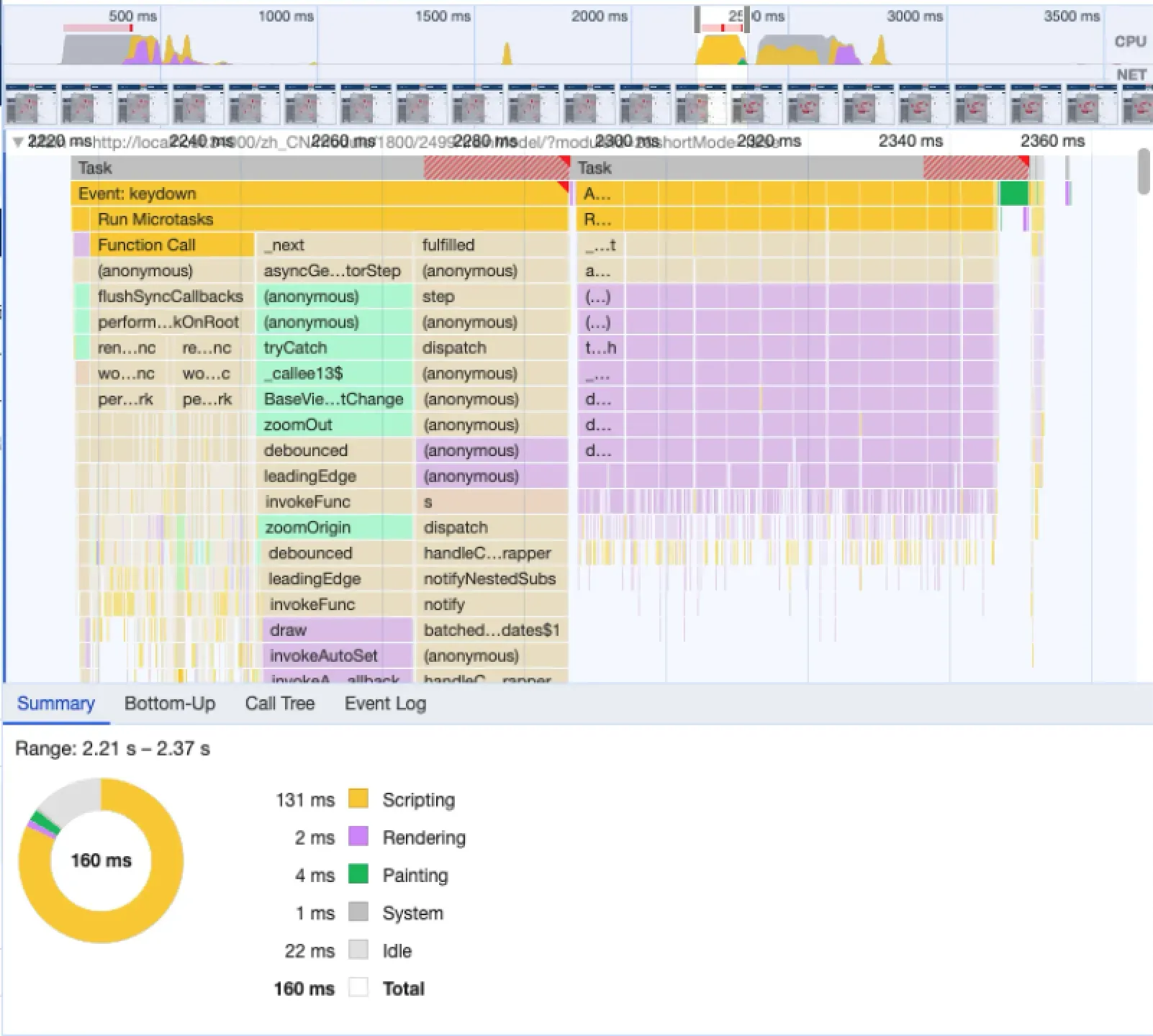This screenshot has height=1036, width=1153.
Task: Collapse the main thread track disclosure triangle
Action: coord(17,142)
